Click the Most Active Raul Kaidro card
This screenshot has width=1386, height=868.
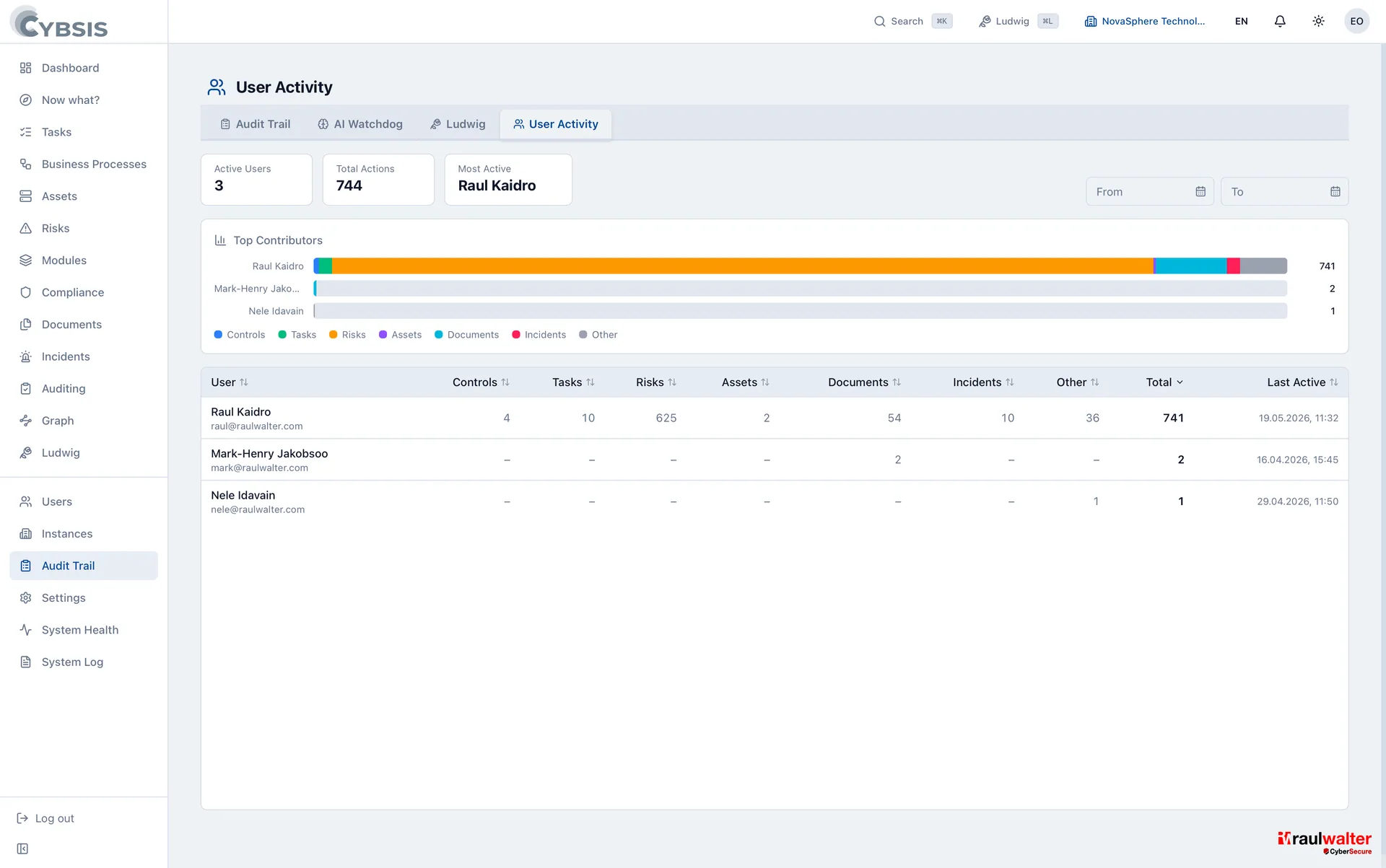tap(508, 180)
